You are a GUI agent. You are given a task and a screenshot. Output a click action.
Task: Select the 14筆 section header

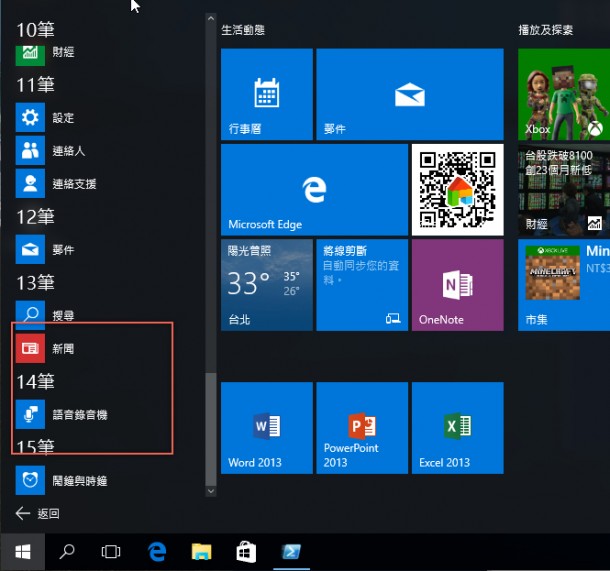(35, 382)
